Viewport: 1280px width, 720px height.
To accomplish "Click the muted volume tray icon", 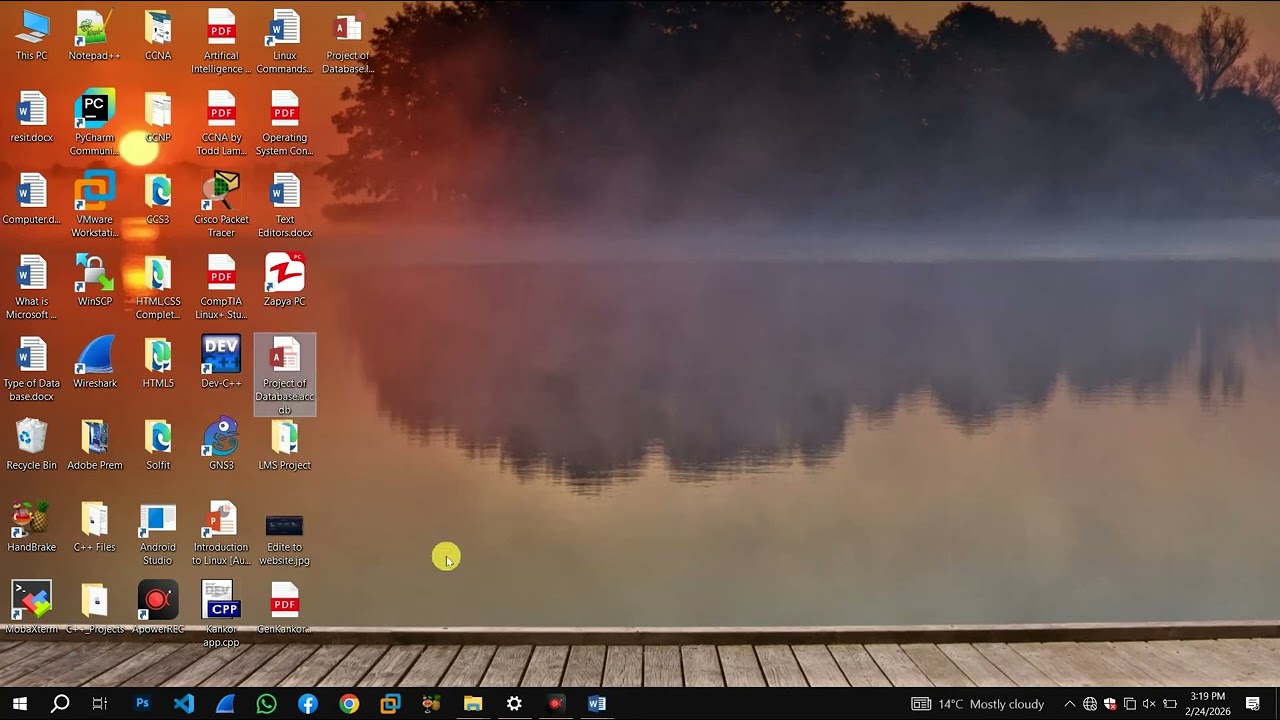I will (1149, 704).
